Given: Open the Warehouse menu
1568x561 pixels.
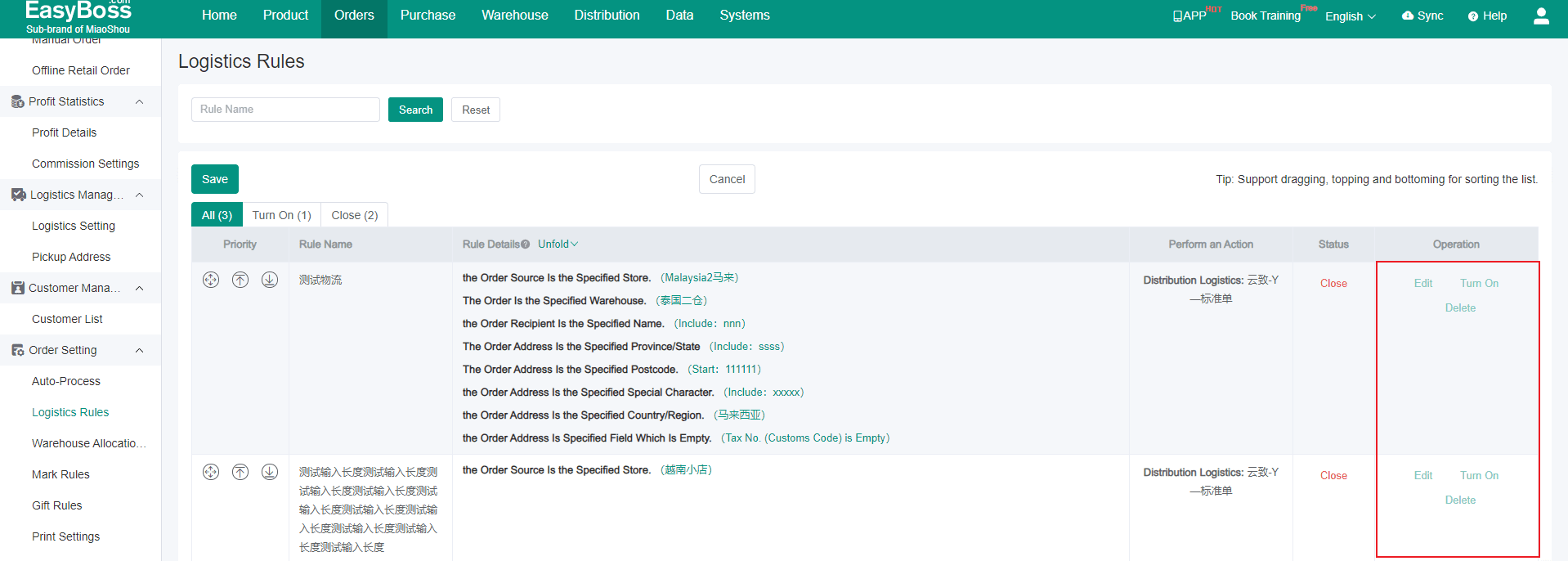Looking at the screenshot, I should click(515, 16).
